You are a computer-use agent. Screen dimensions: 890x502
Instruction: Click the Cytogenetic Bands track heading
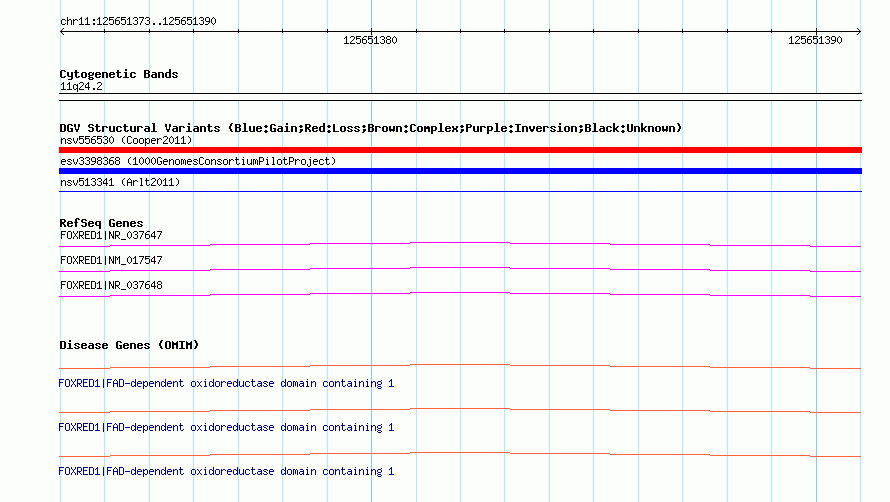[x=119, y=74]
